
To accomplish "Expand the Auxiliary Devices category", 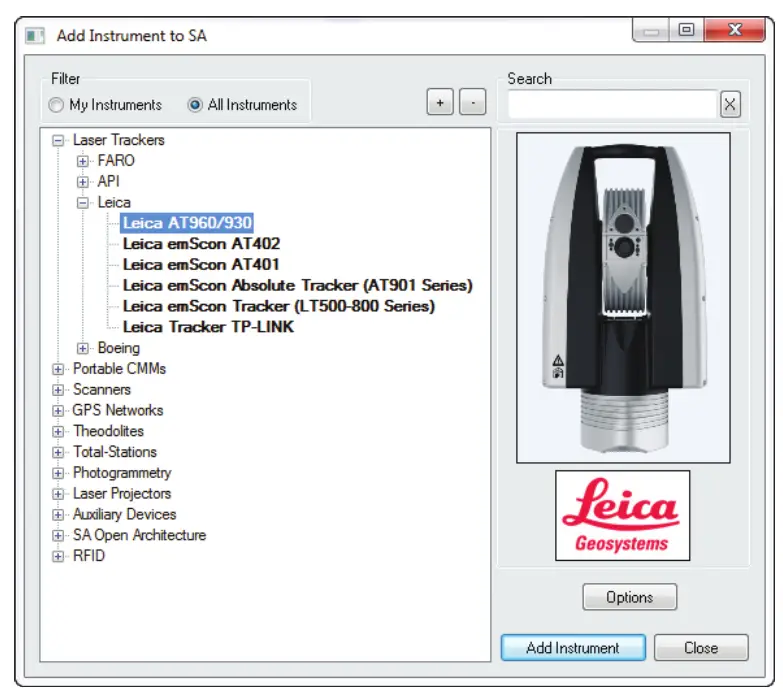I will [58, 515].
